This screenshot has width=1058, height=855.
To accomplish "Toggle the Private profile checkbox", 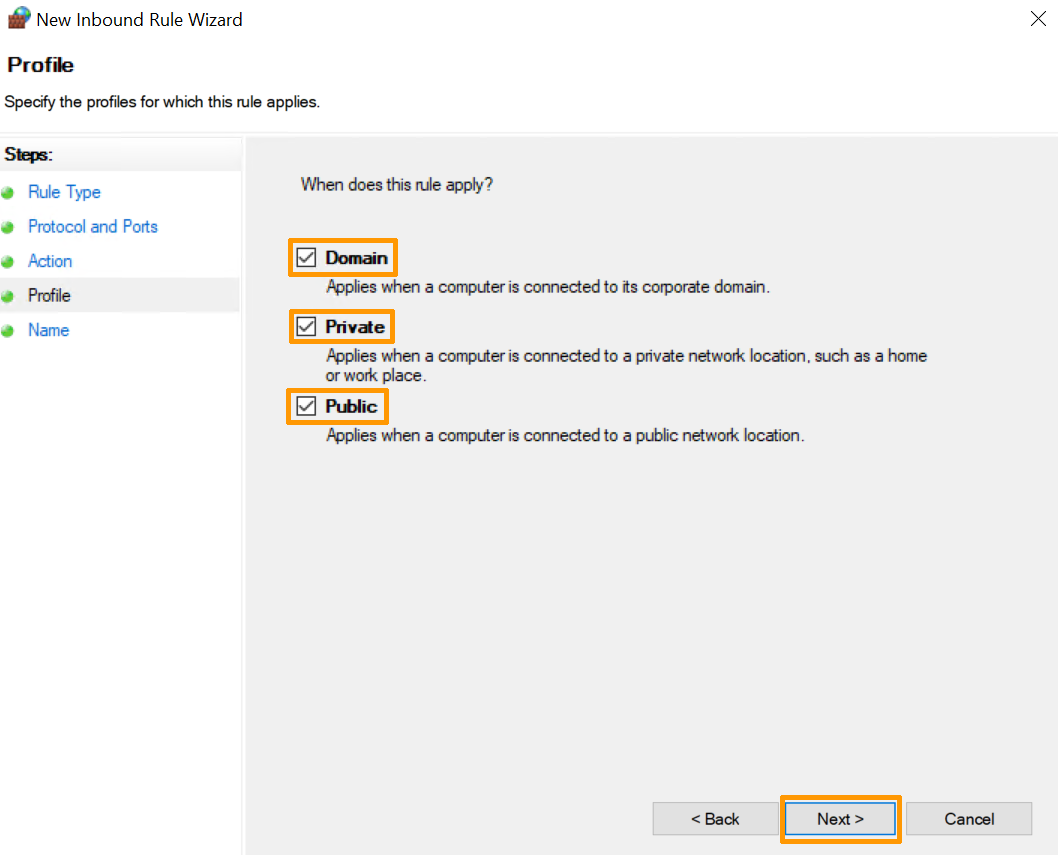I will (306, 327).
